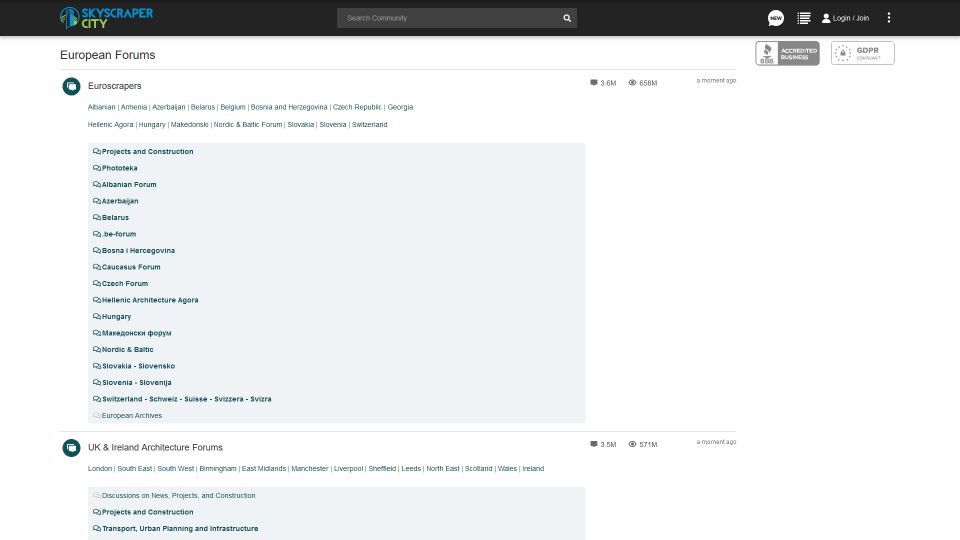The height and width of the screenshot is (540, 960).
Task: Click chat icon beside Nordic & Baltic
Action: (x=97, y=350)
